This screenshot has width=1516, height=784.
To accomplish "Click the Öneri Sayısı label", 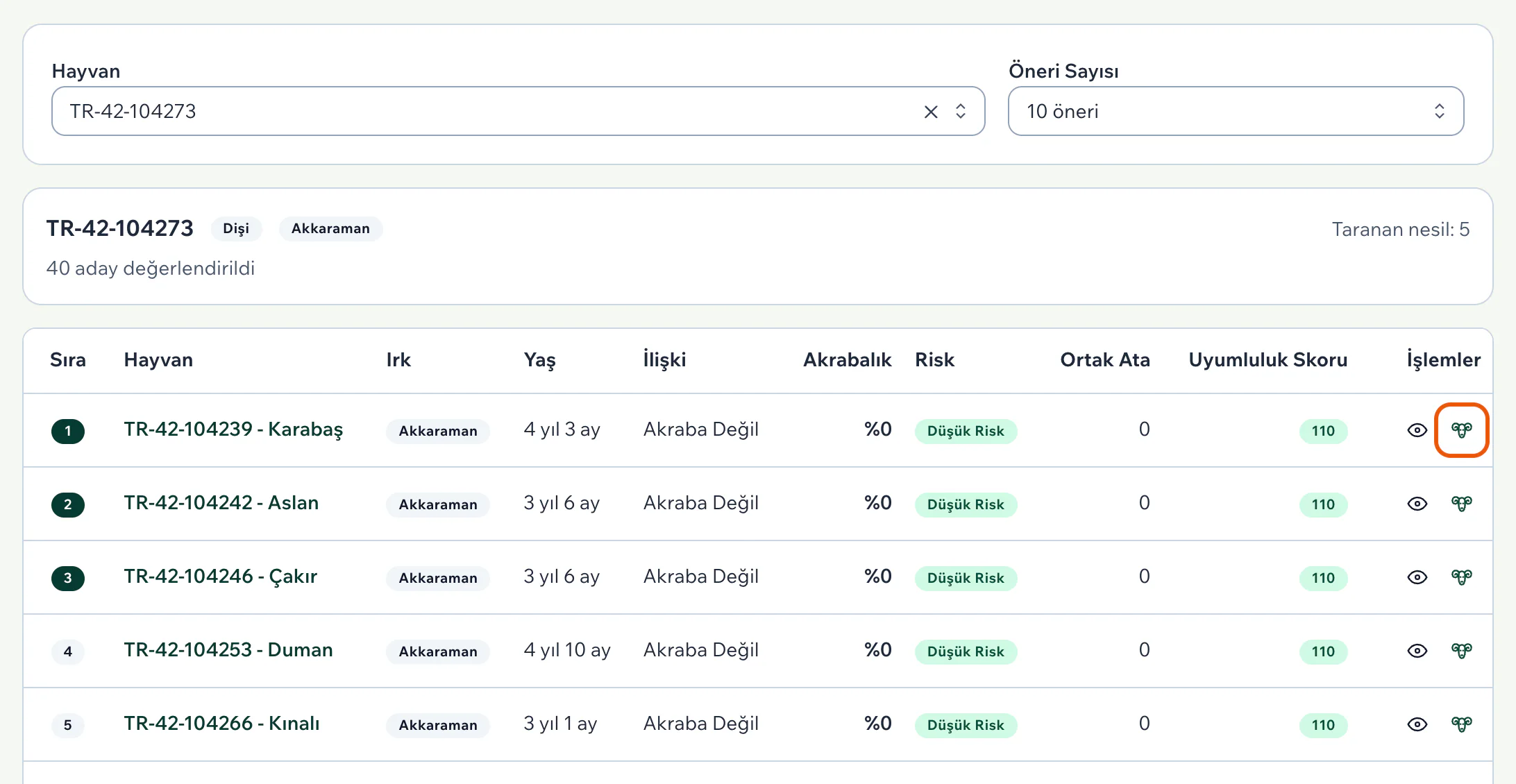I will 1063,71.
